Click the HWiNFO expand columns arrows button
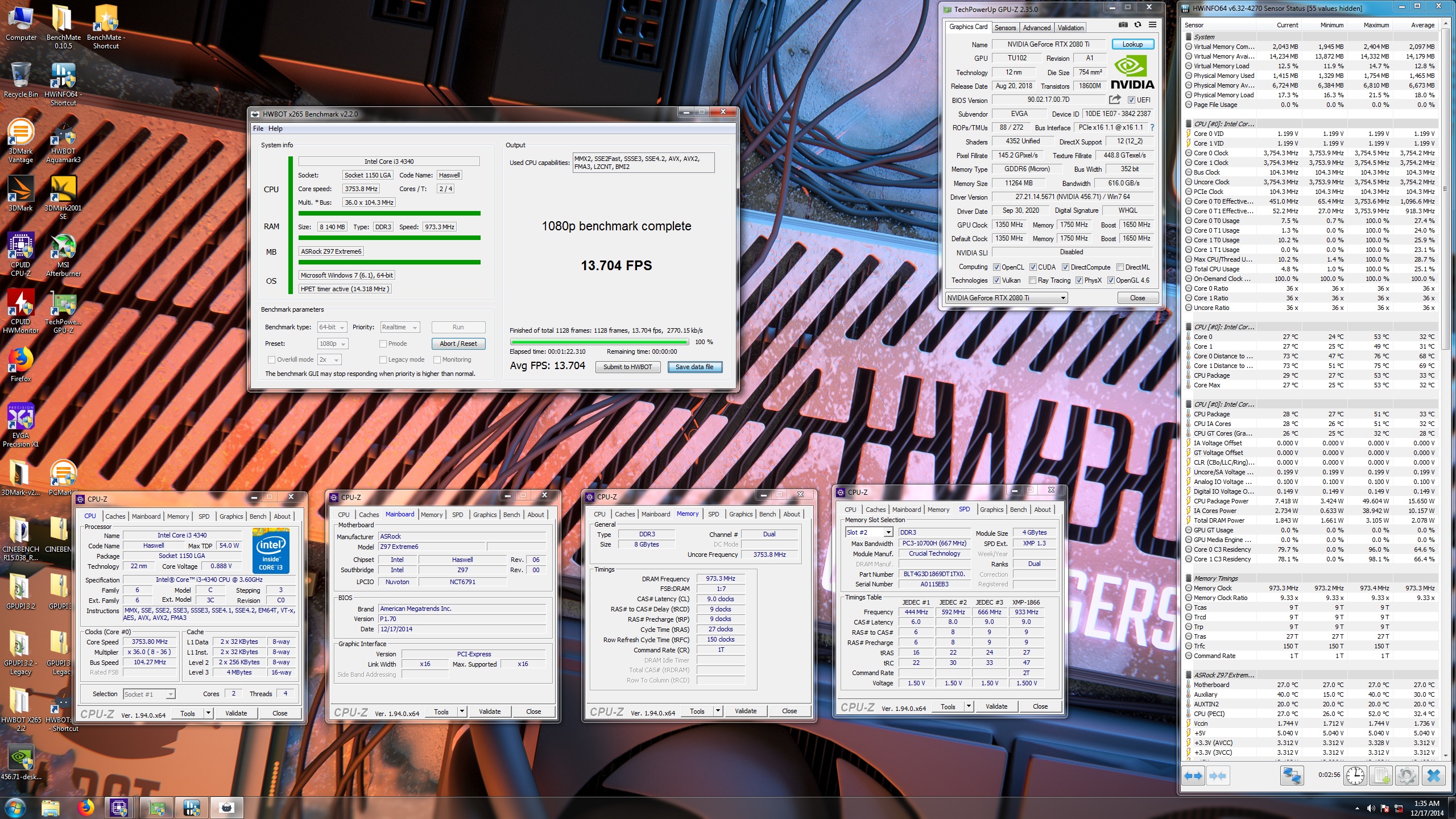The width and height of the screenshot is (1456, 819). [x=1193, y=776]
